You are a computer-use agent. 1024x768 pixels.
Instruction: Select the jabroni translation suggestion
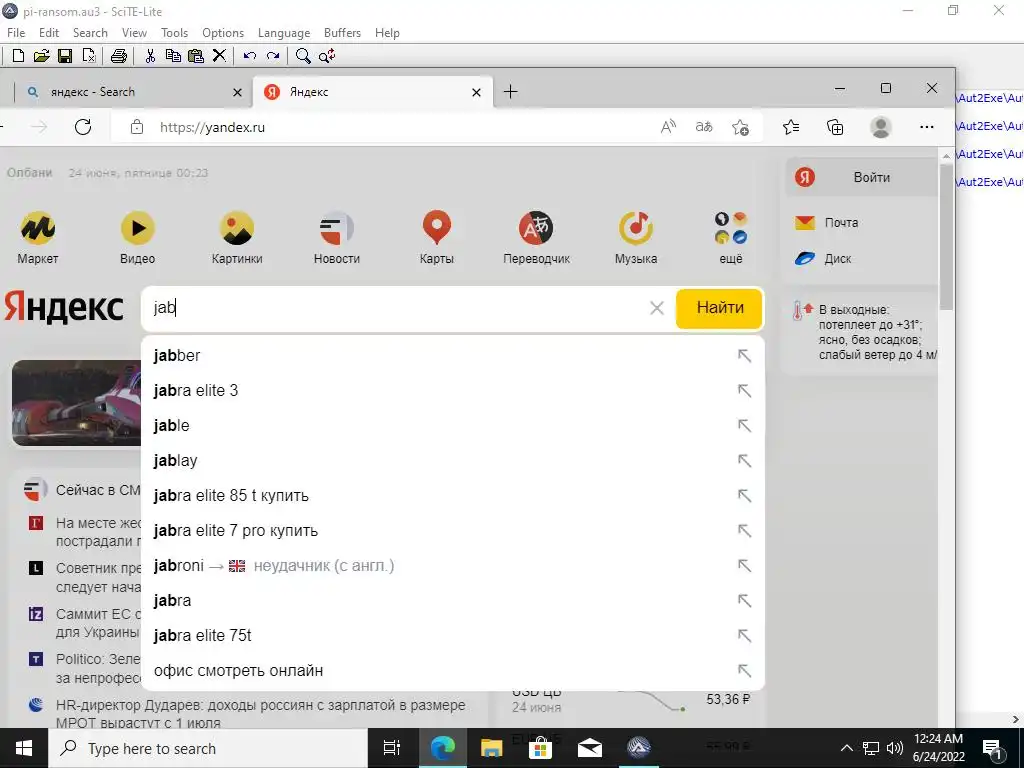(x=453, y=566)
